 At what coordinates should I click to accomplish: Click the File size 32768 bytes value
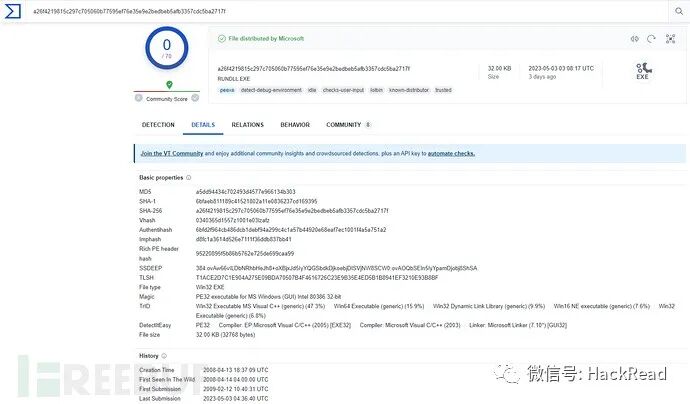click(225, 335)
